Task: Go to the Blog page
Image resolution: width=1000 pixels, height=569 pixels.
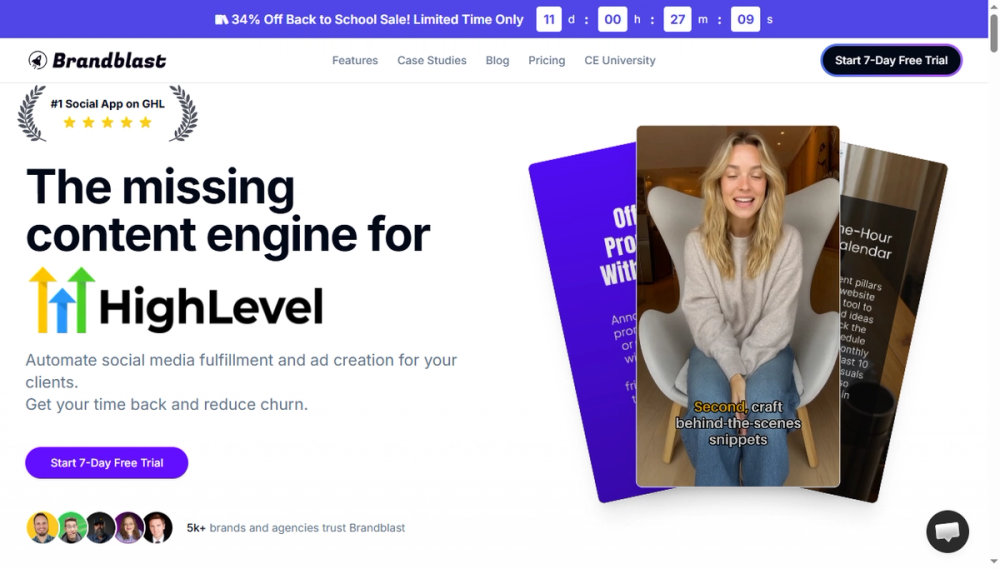Action: pos(497,60)
